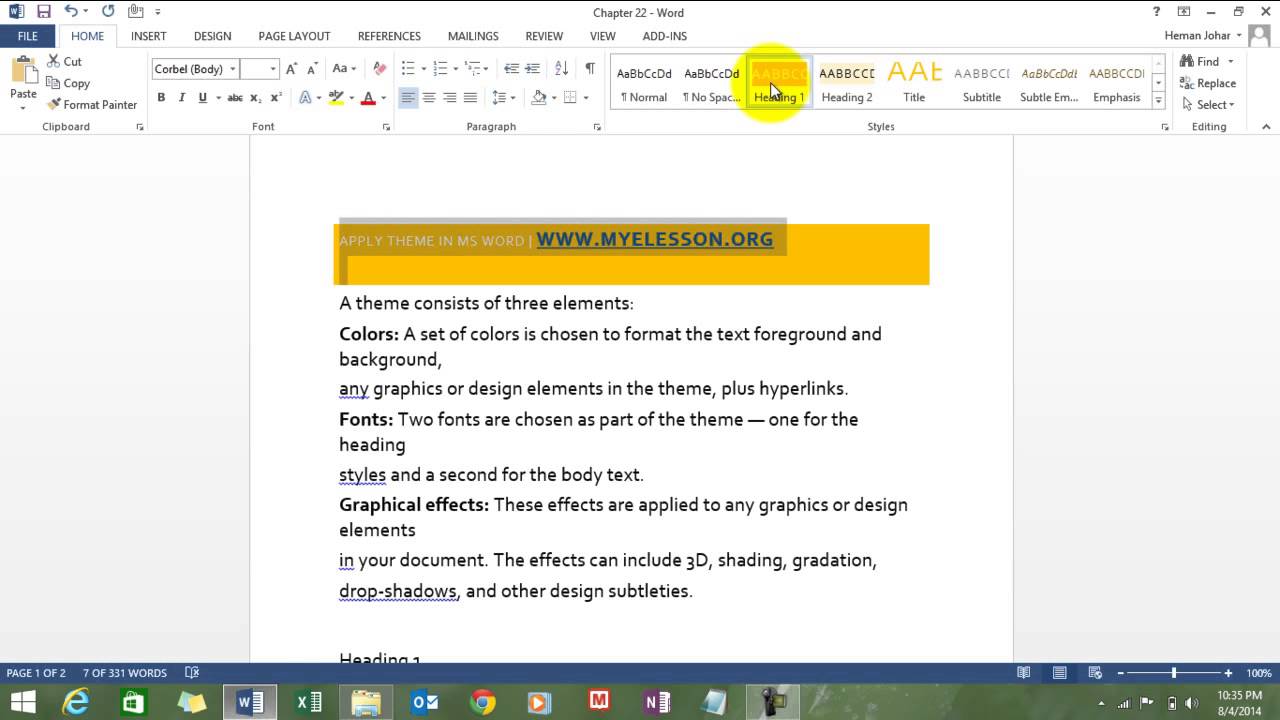Screen dimensions: 1280x720
Task: Open Excel from the taskbar
Action: tap(308, 702)
